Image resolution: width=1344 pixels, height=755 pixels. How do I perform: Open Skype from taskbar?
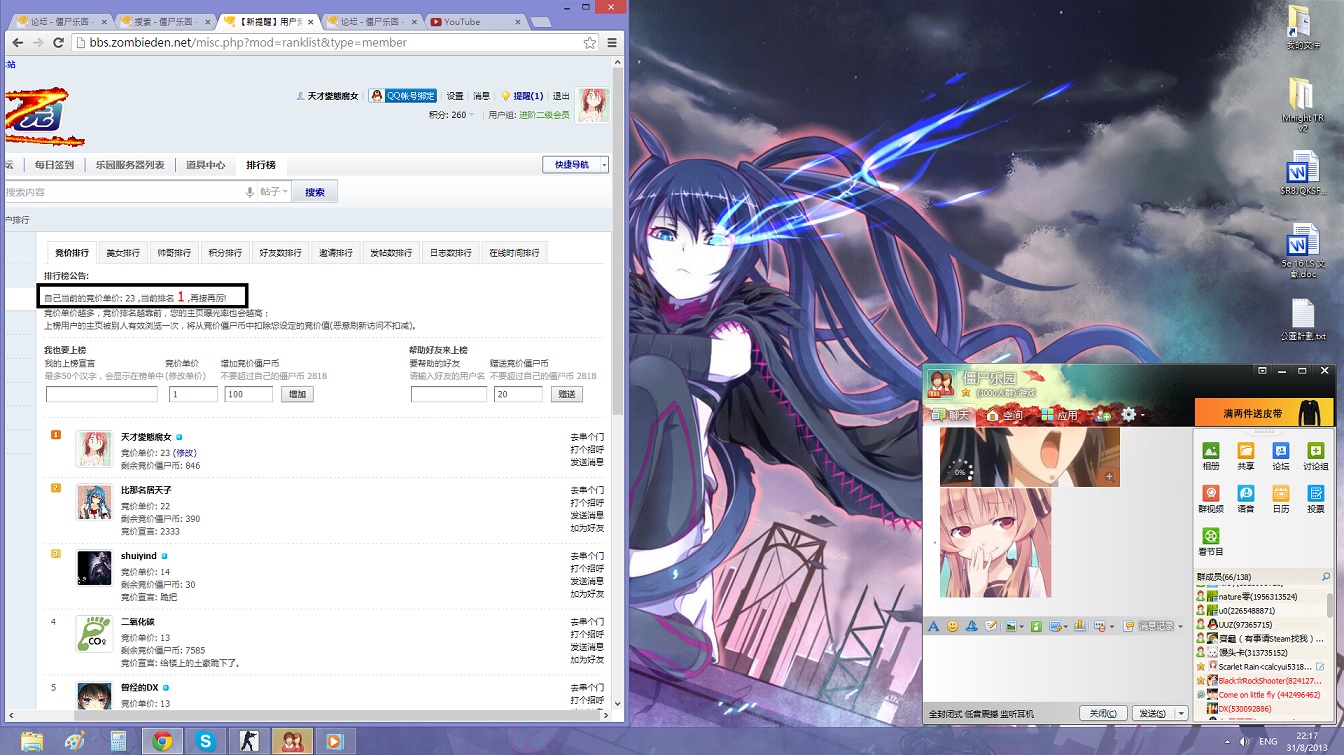click(206, 741)
